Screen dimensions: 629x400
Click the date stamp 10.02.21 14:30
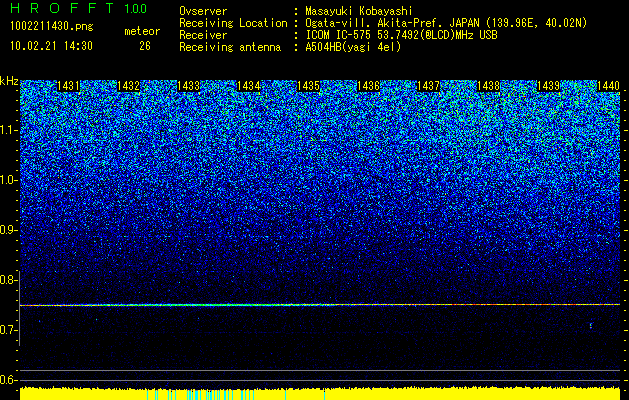click(x=51, y=46)
